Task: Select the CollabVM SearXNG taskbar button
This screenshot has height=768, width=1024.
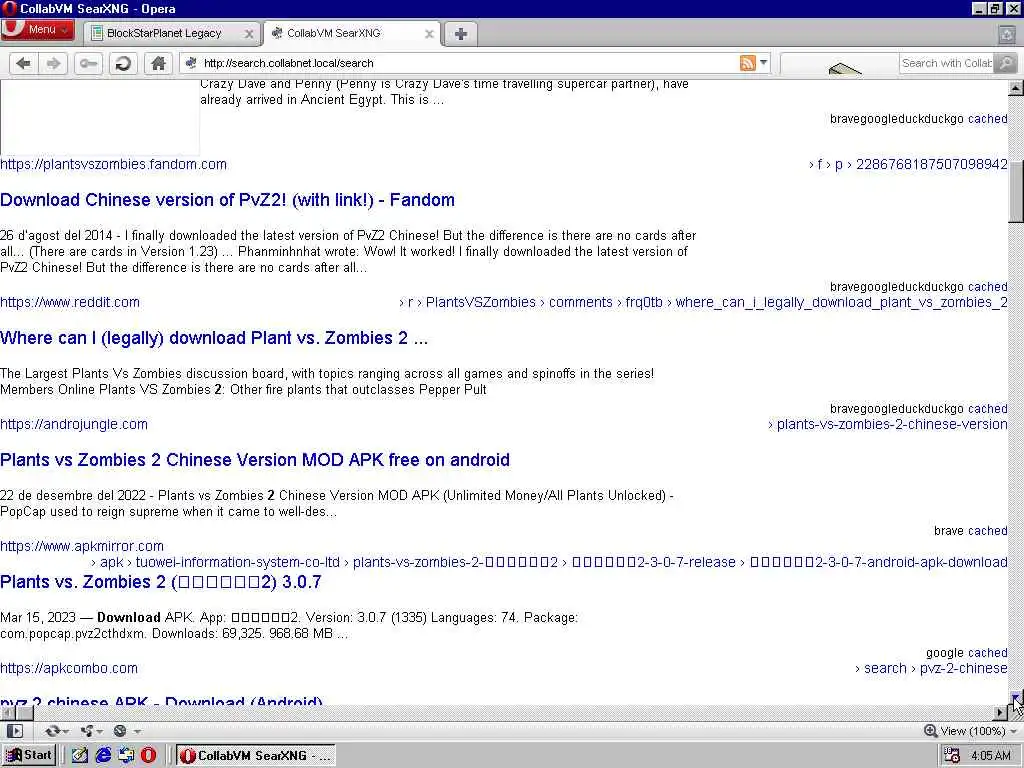Action: [x=256, y=756]
